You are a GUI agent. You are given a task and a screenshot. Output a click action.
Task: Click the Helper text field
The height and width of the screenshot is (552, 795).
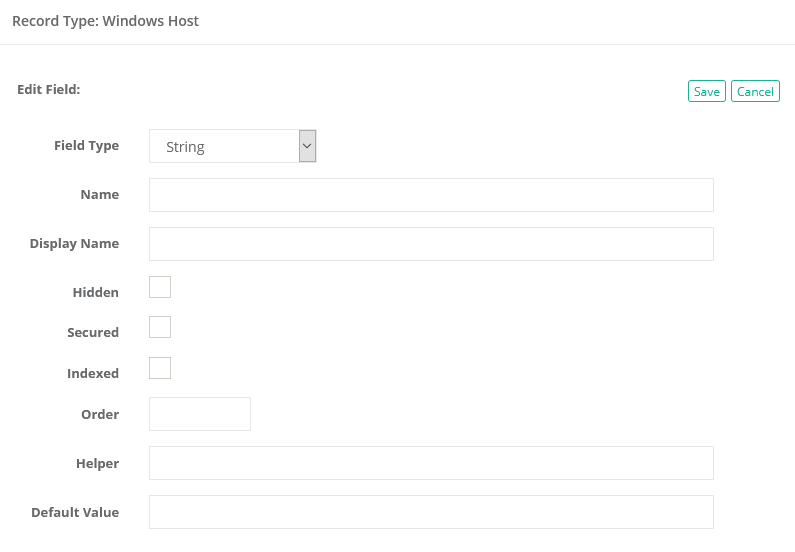tap(431, 463)
